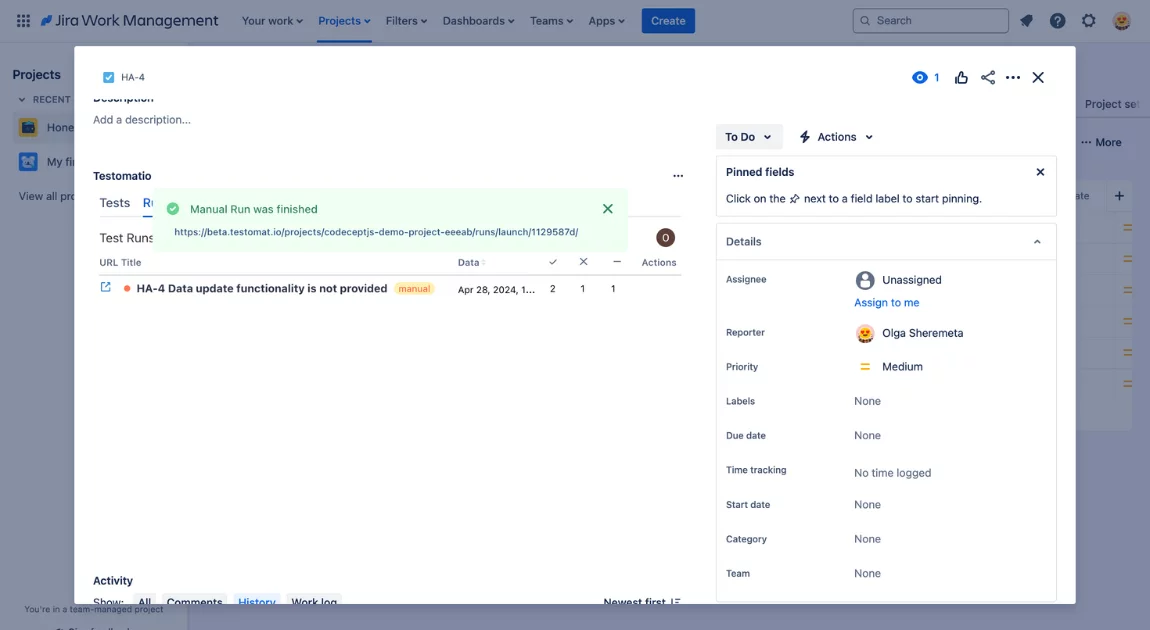Image resolution: width=1150 pixels, height=630 pixels.
Task: Open the help question mark icon
Action: tap(1057, 21)
